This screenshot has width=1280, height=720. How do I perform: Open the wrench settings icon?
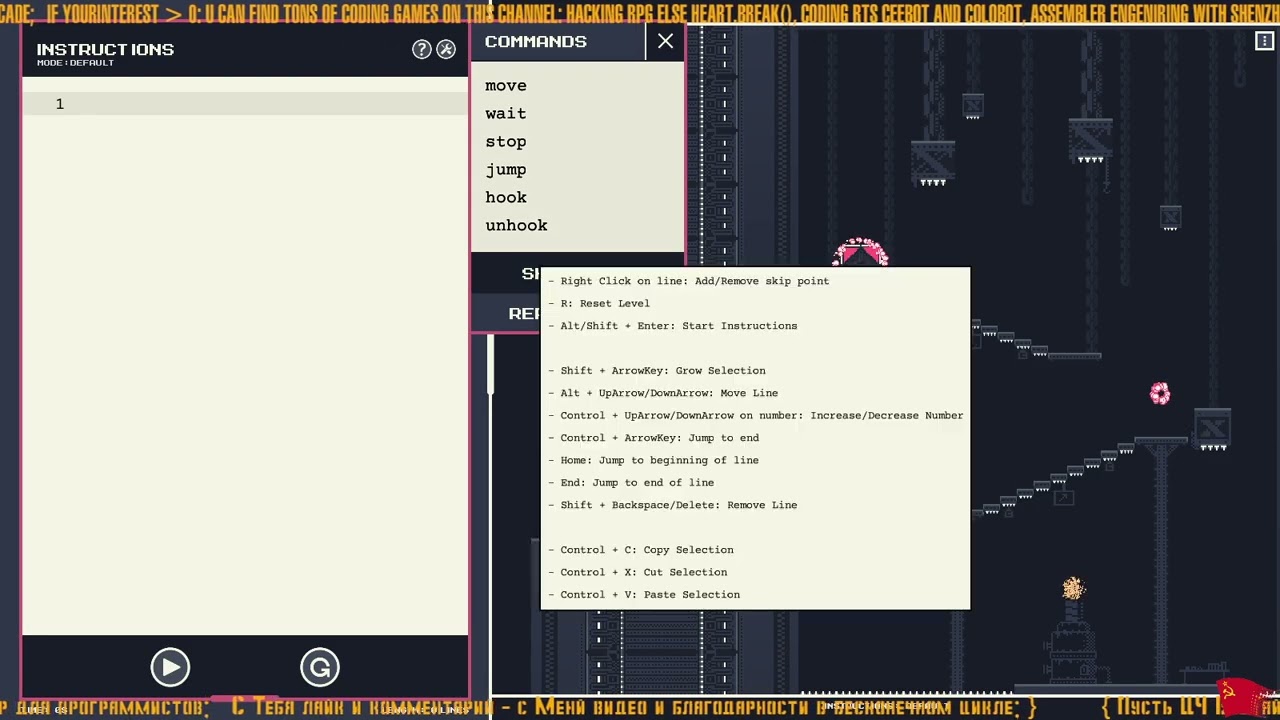(446, 49)
